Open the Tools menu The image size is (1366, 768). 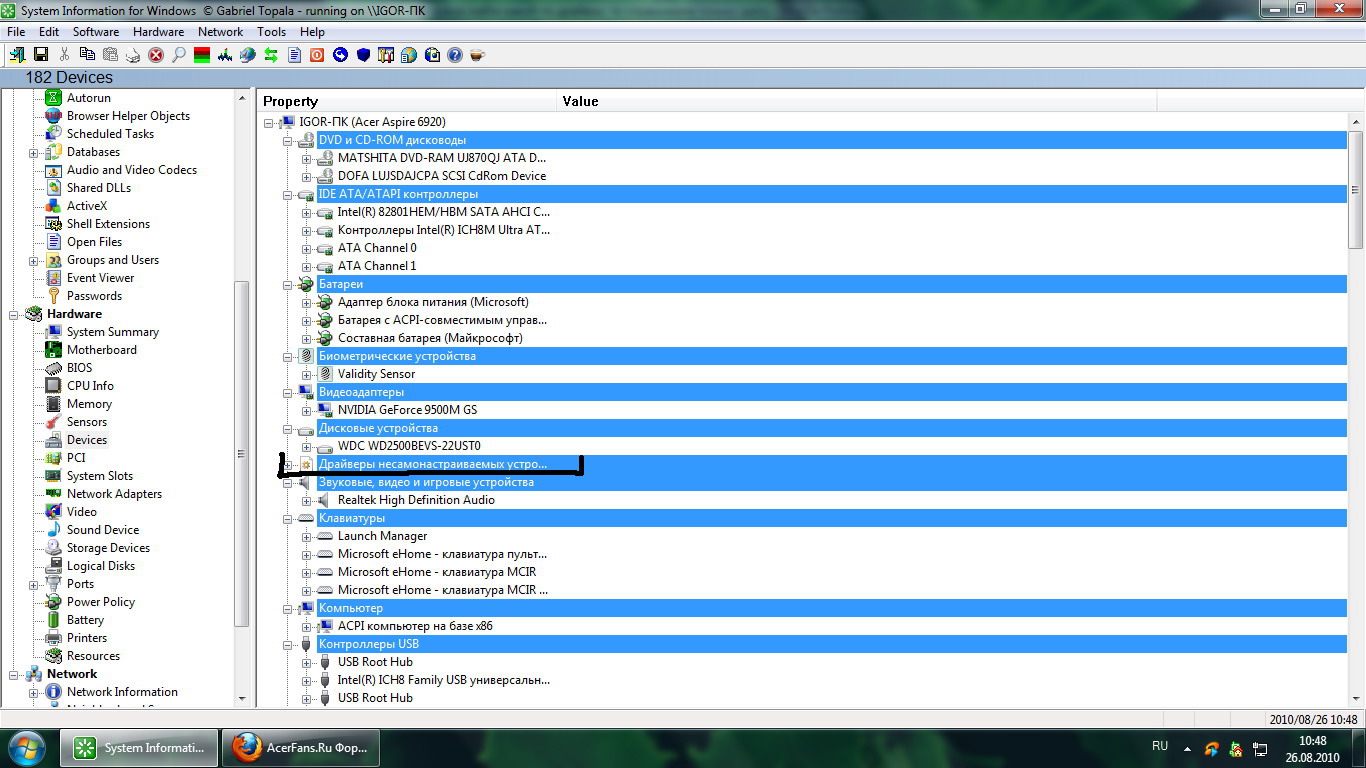pos(271,32)
